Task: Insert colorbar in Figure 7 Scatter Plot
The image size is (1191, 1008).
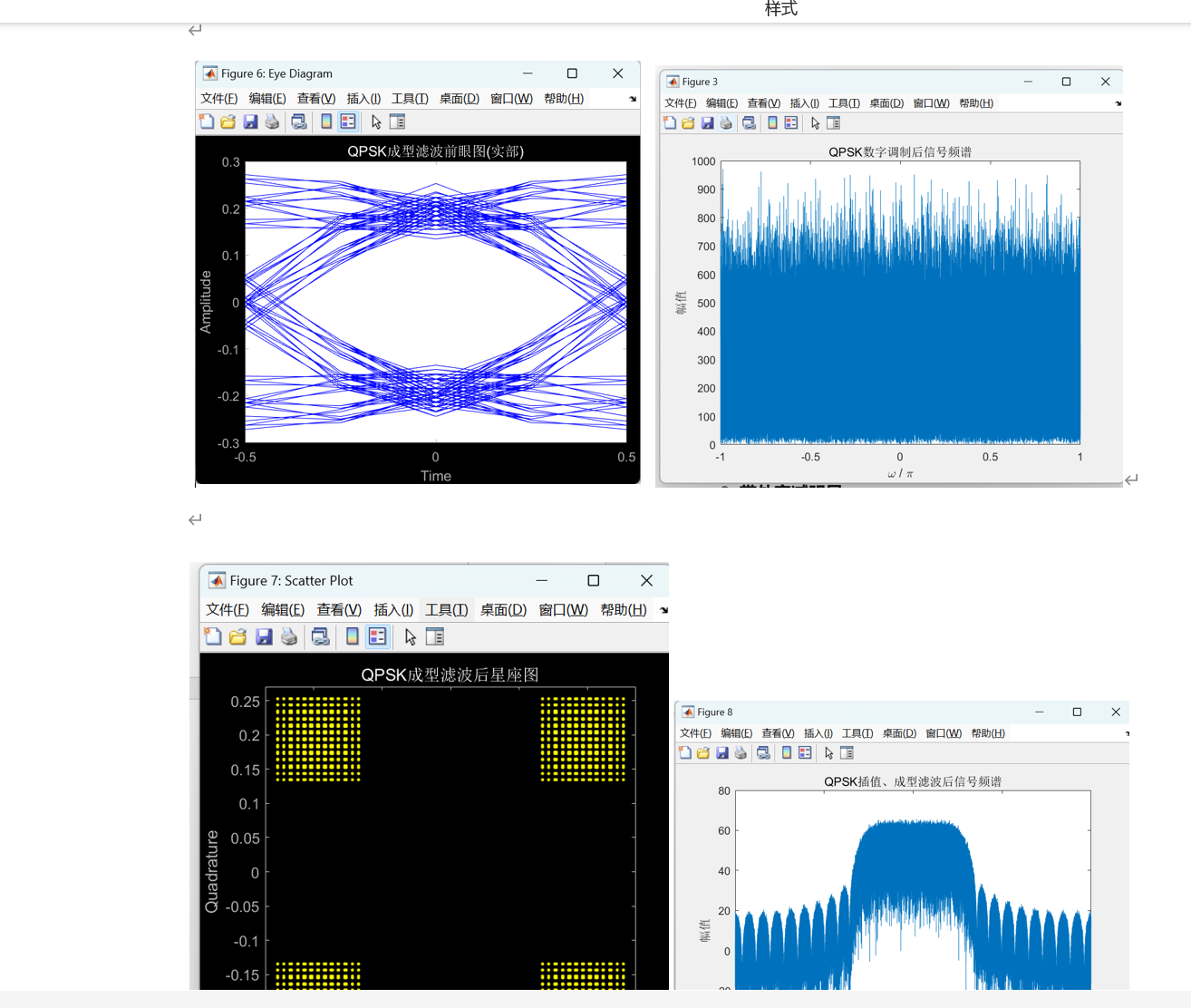Action: tap(352, 636)
